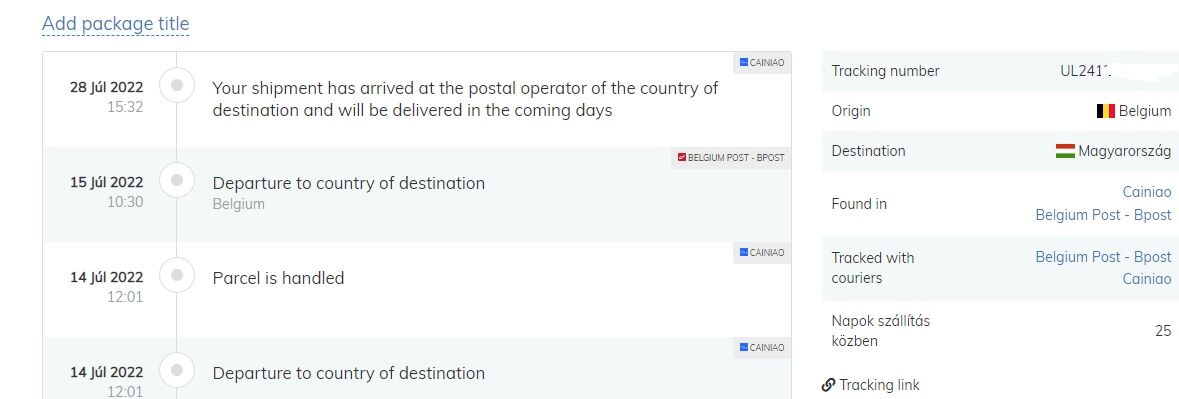Click the Cainiao badge on Parcel is handled event

tap(762, 252)
